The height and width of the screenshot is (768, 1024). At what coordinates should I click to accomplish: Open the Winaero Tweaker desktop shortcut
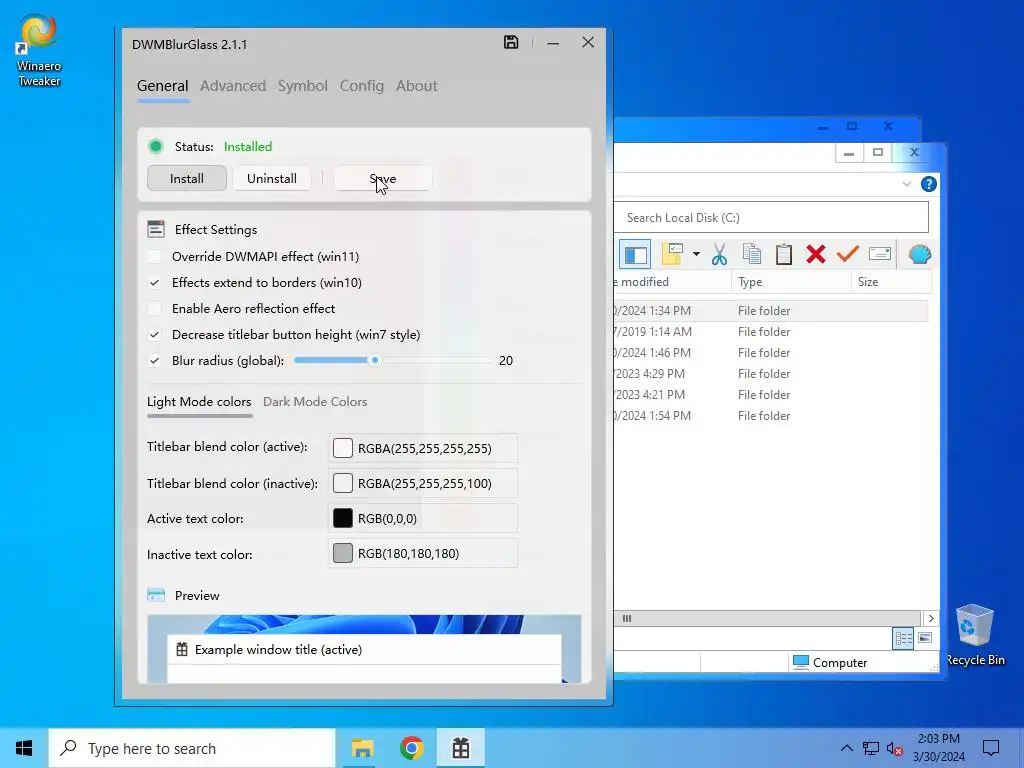(39, 51)
